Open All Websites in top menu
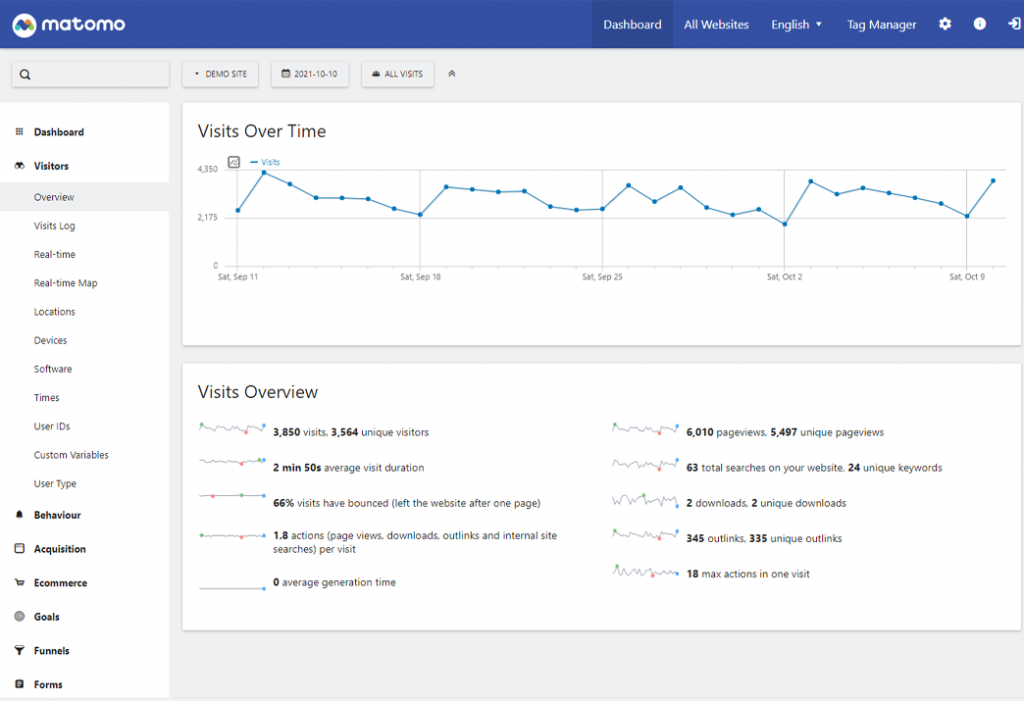 point(716,24)
